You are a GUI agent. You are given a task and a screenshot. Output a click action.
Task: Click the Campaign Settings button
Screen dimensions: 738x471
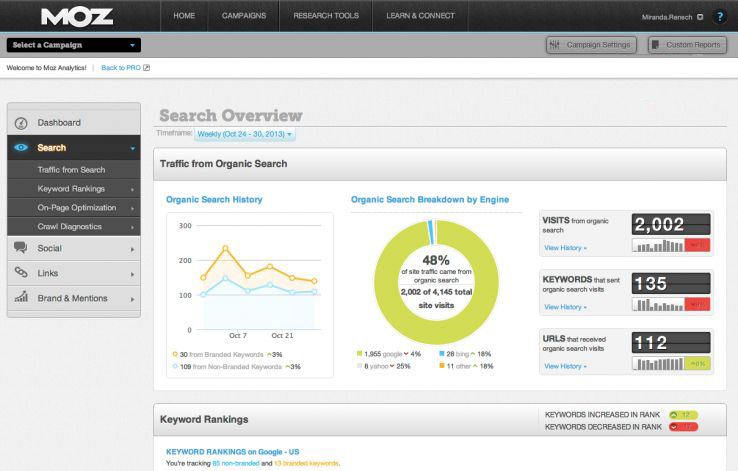pos(592,45)
